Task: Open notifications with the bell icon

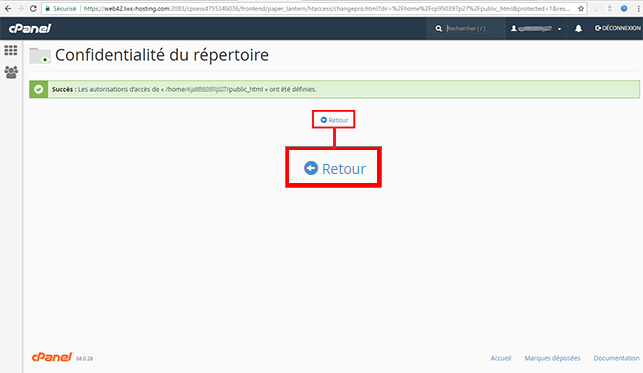Action: pyautogui.click(x=578, y=28)
